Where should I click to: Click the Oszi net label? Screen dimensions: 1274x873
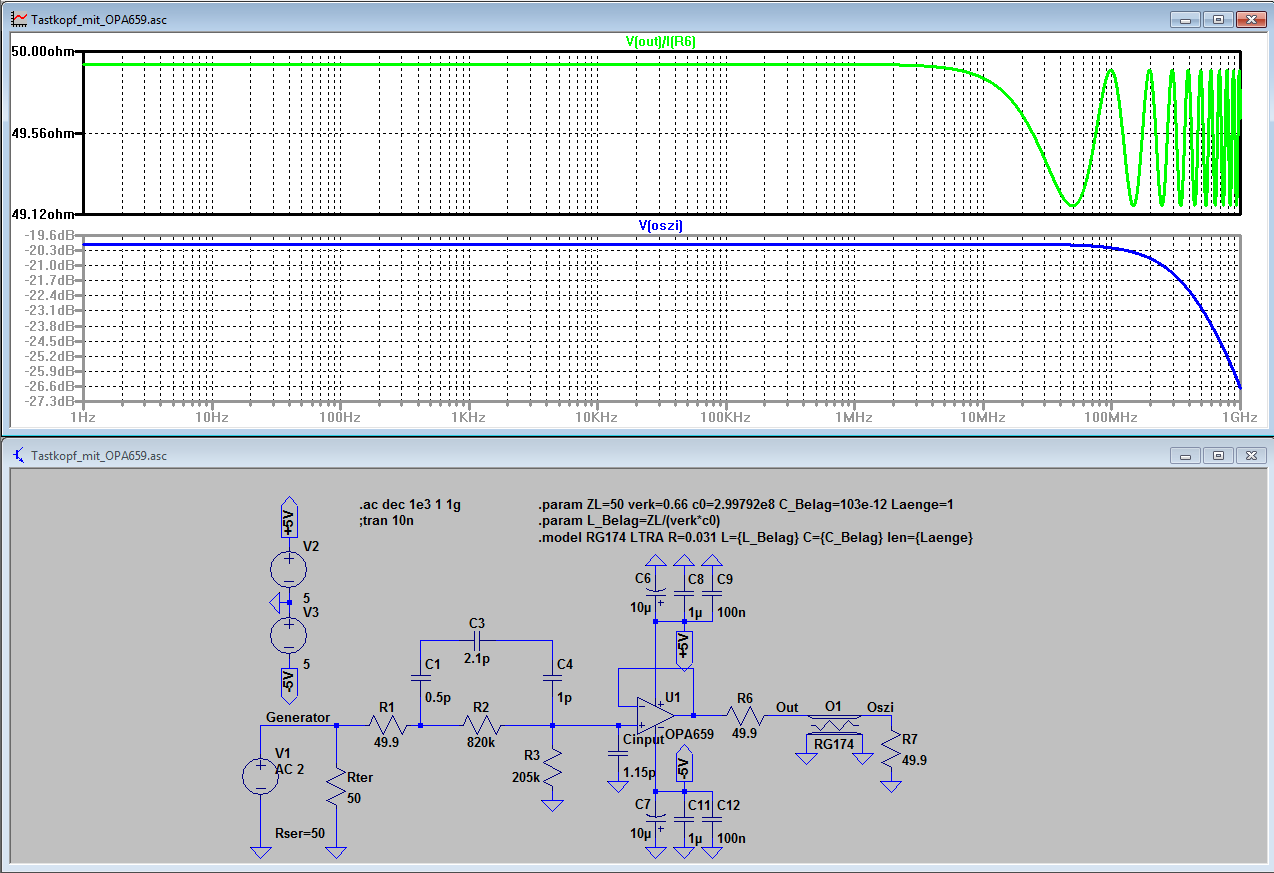(x=880, y=708)
